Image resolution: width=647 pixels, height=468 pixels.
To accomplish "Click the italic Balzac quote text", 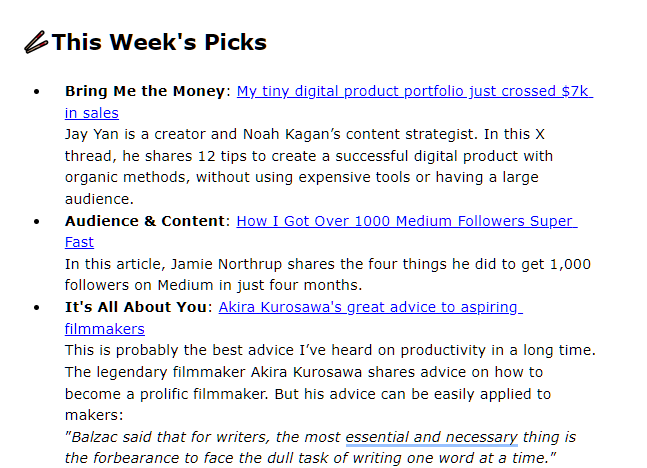I will [x=320, y=447].
